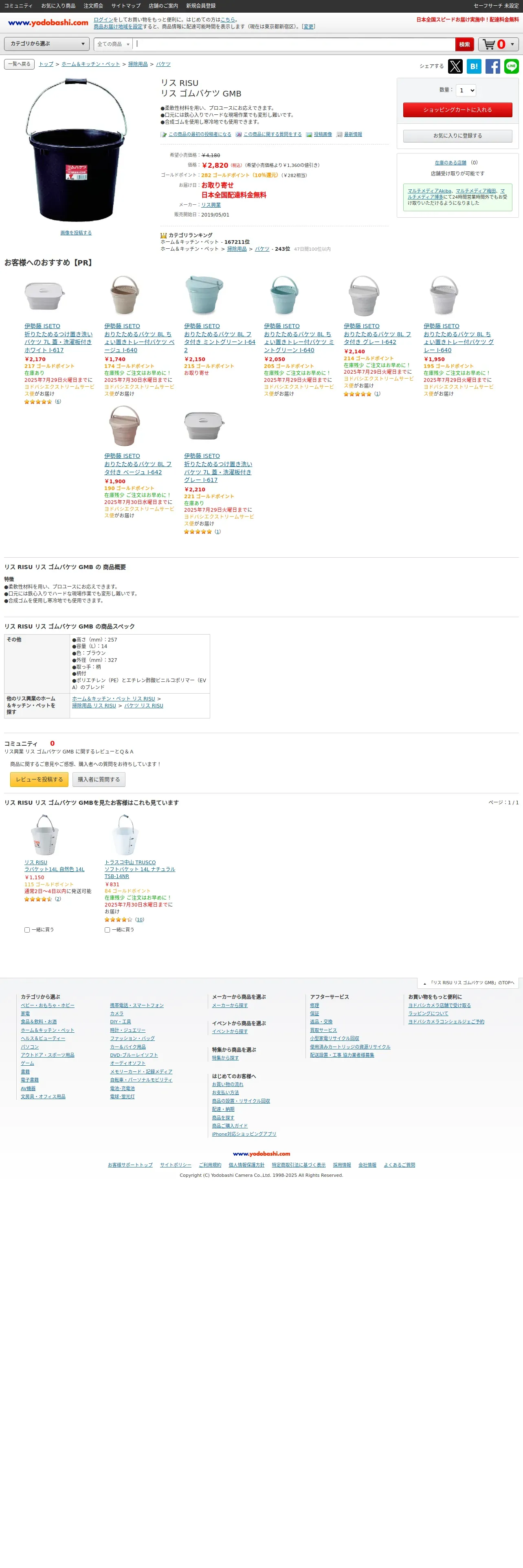The width and height of the screenshot is (523, 1568).
Task: Open 掃除用品 breadcrumb link
Action: (138, 64)
